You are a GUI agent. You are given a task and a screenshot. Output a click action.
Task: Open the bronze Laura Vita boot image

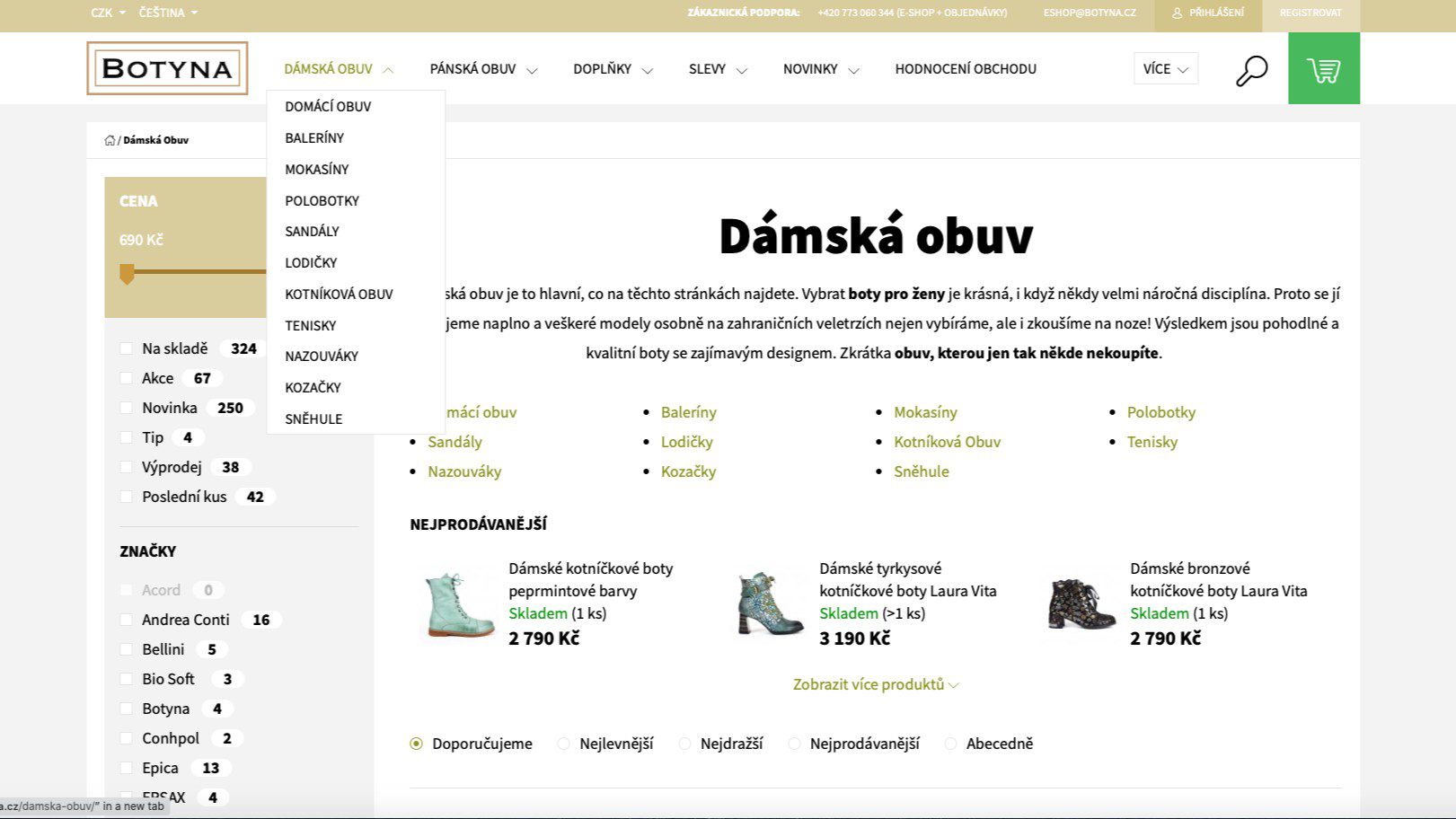click(1080, 603)
